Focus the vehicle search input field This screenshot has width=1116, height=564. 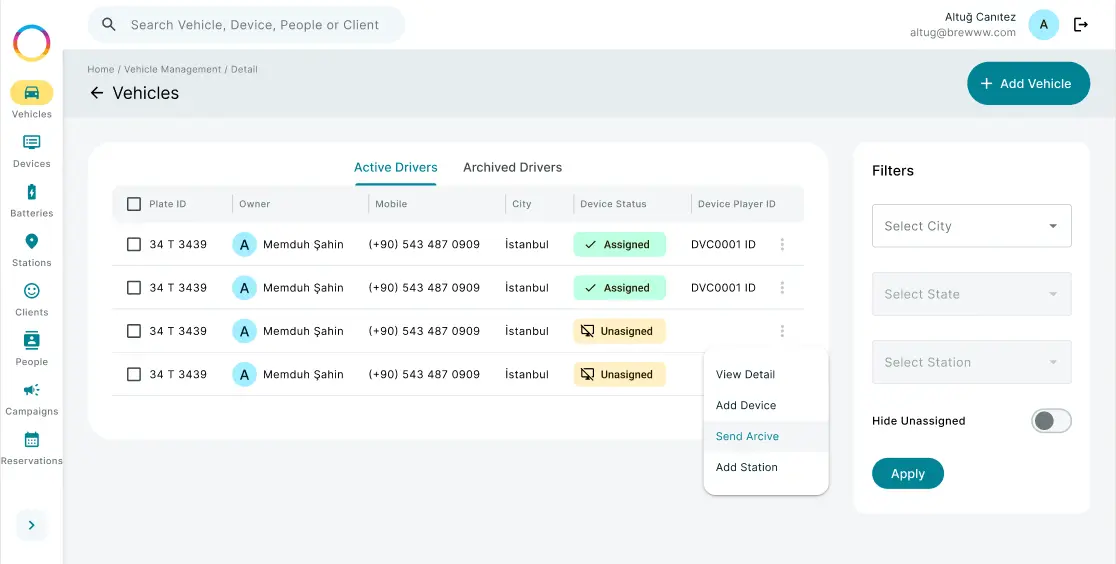pyautogui.click(x=255, y=25)
